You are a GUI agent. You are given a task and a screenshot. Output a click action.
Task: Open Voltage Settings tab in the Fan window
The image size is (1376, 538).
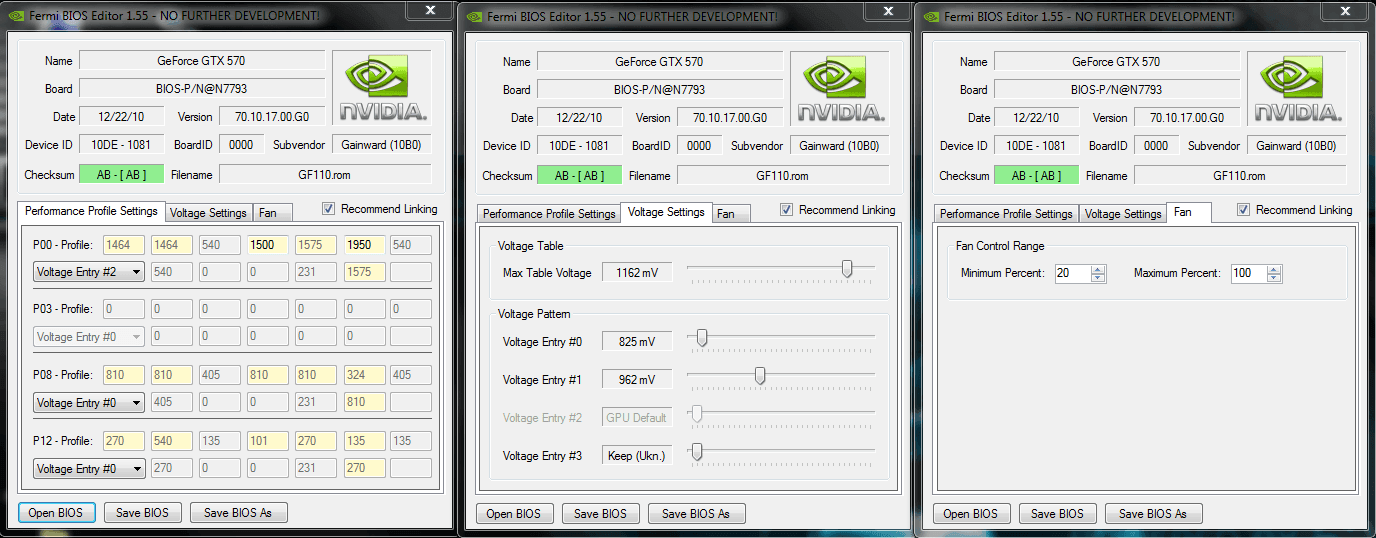[x=1123, y=214]
